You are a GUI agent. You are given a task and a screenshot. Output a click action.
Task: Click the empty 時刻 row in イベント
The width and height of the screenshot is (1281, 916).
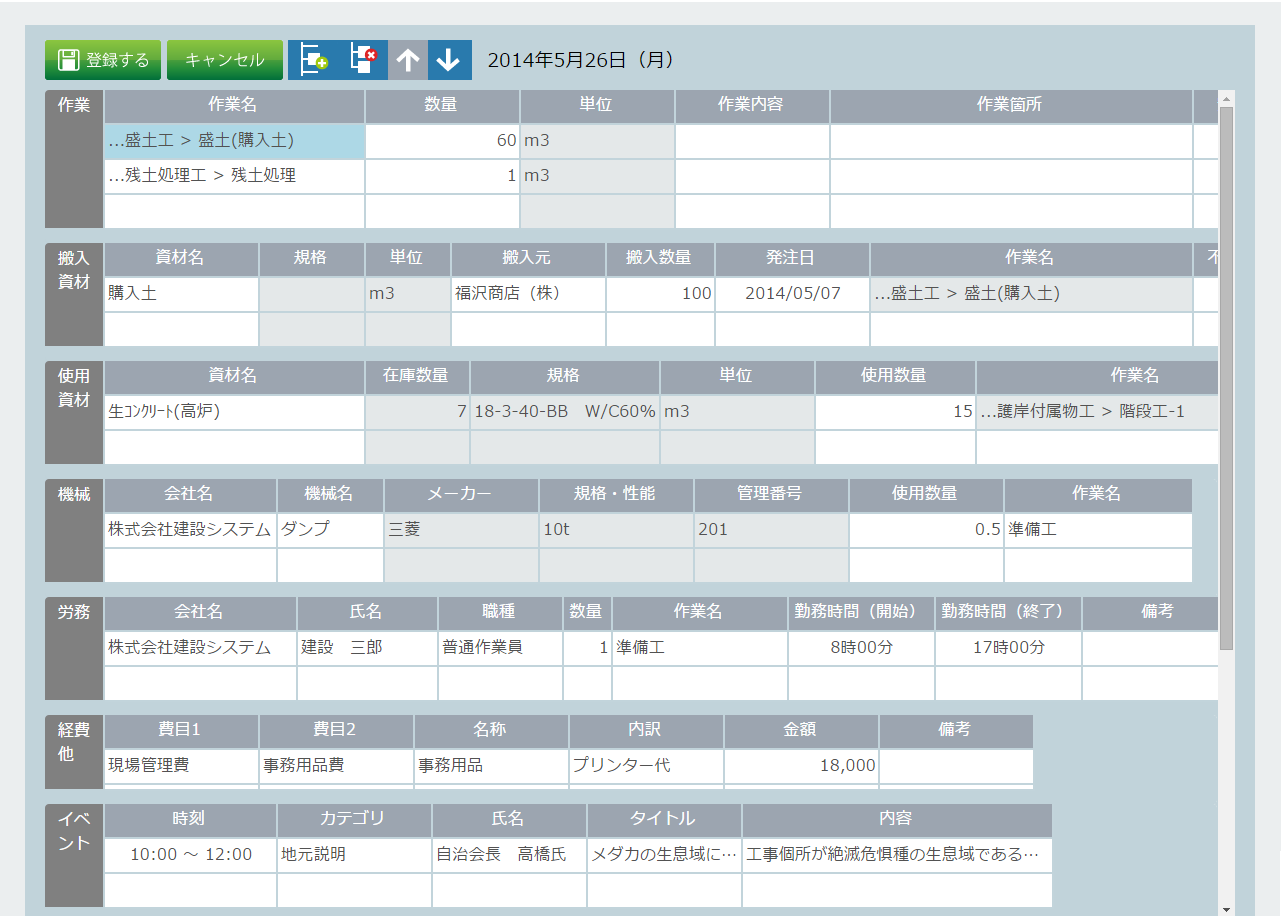coord(190,890)
